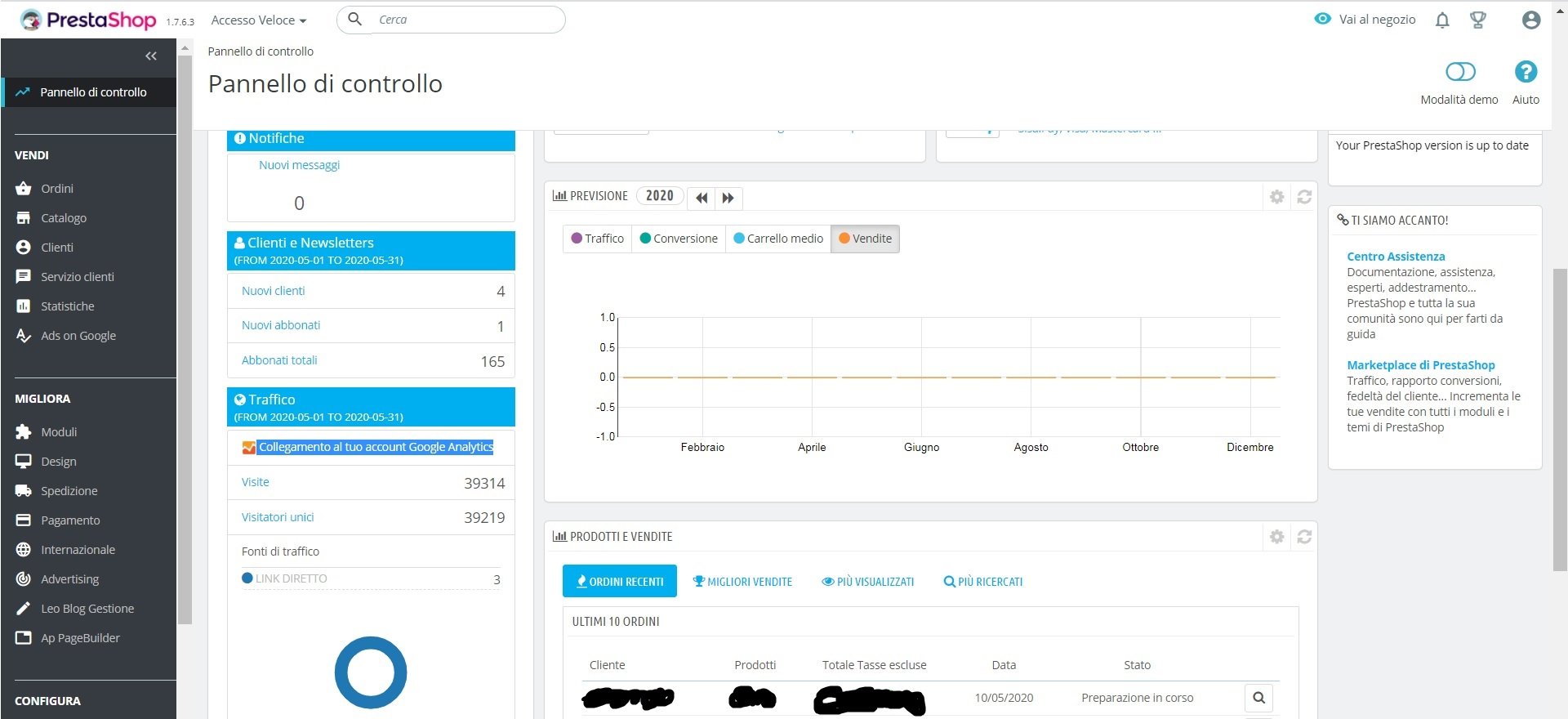Open Accesso Veloce dropdown menu
This screenshot has height=719, width=1568.
tap(259, 20)
